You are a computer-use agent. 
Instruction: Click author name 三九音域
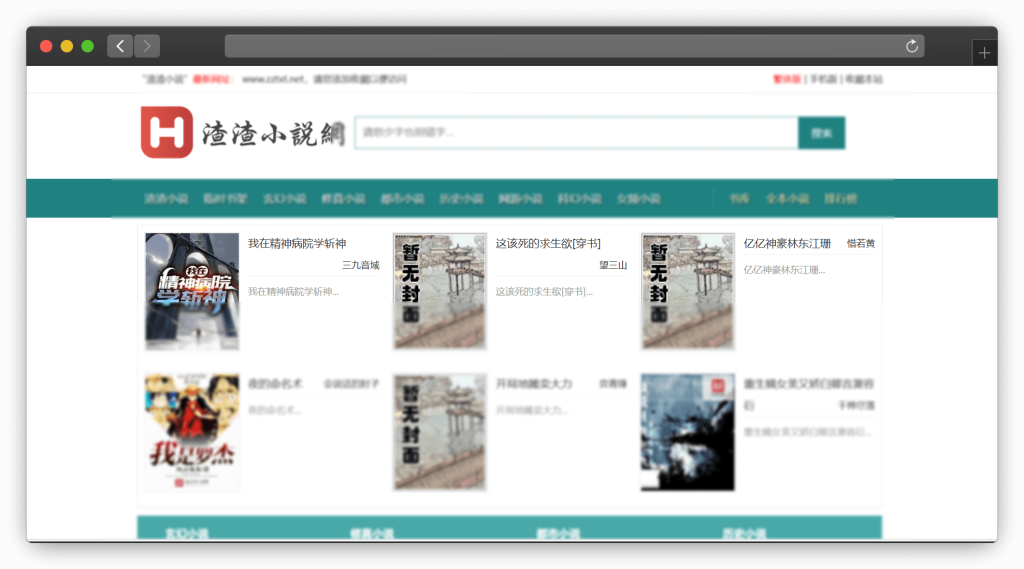click(360, 265)
